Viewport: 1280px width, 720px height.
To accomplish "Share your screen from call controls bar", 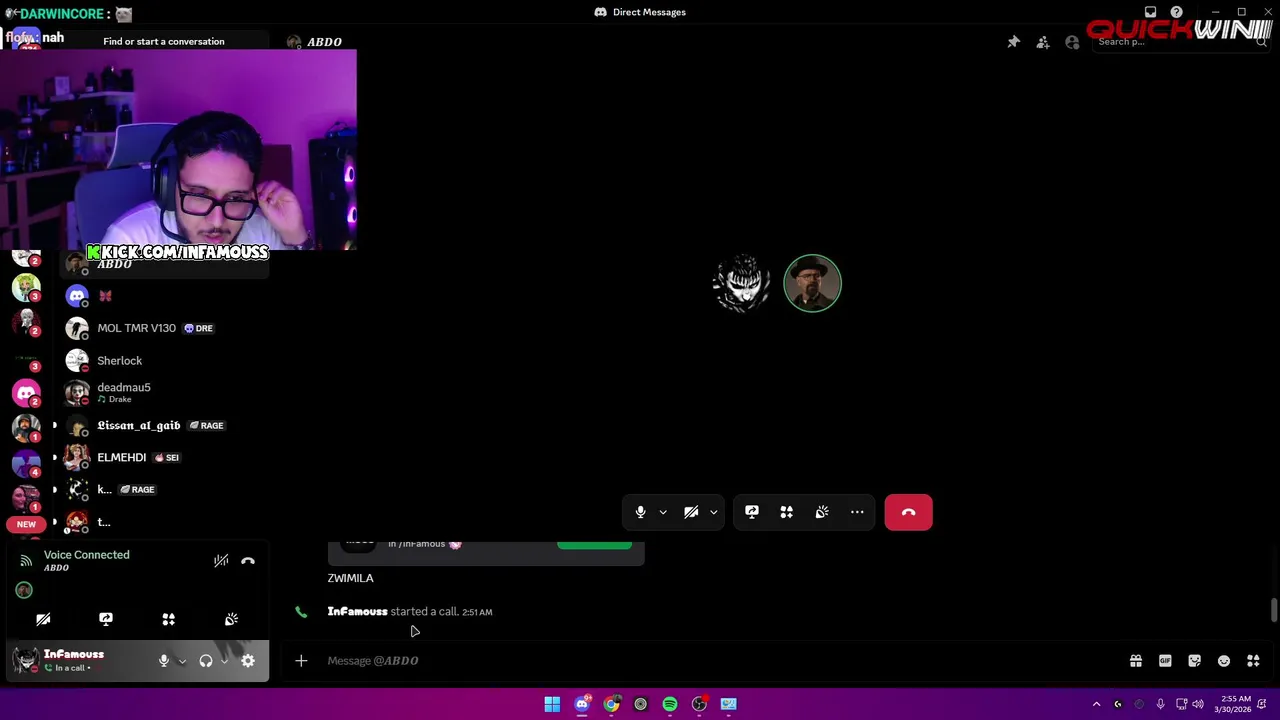I will tap(752, 512).
